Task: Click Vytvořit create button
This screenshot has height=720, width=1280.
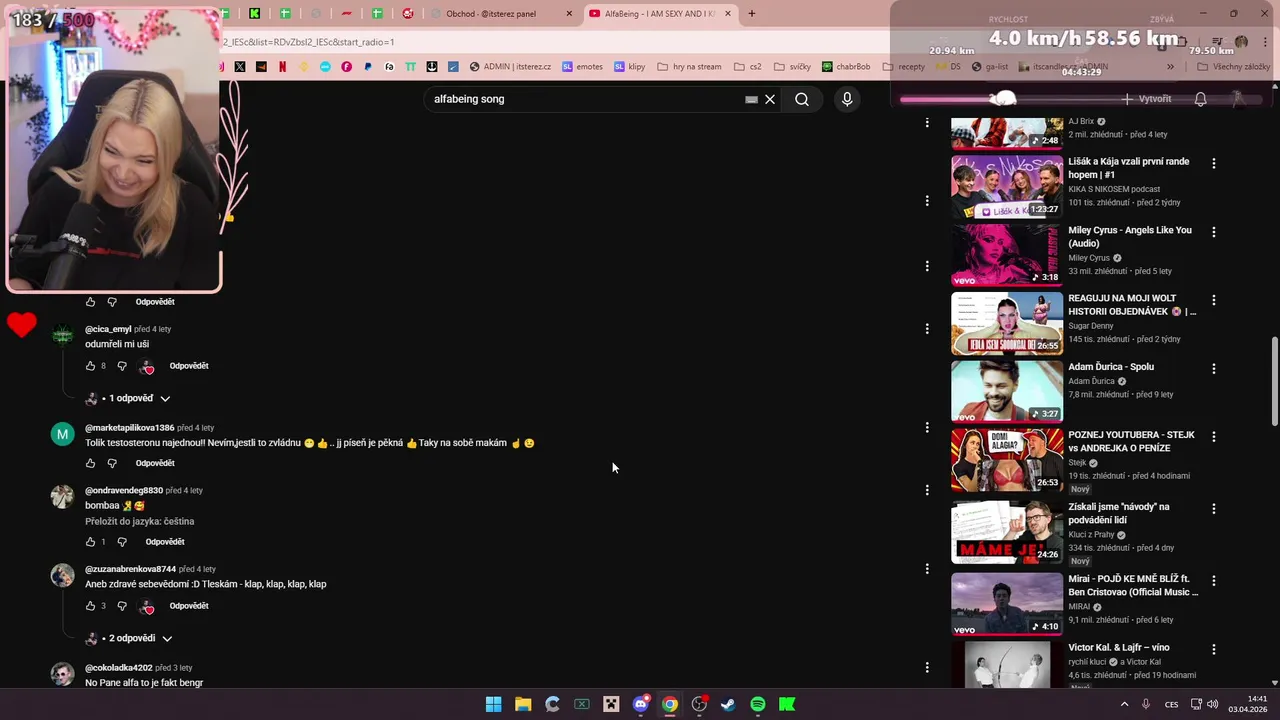Action: (1146, 99)
